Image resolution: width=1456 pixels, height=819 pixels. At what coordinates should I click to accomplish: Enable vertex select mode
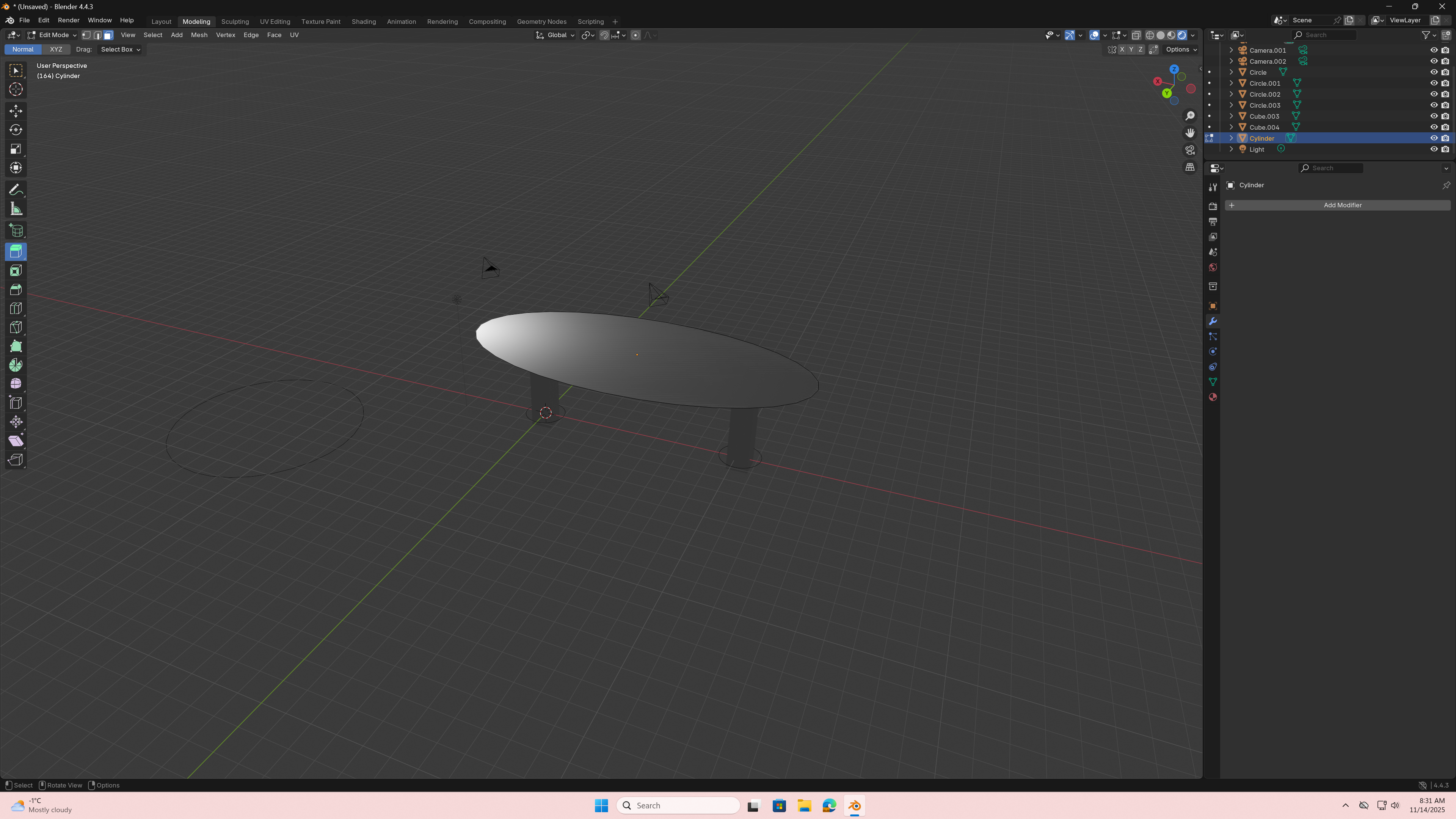point(86,35)
